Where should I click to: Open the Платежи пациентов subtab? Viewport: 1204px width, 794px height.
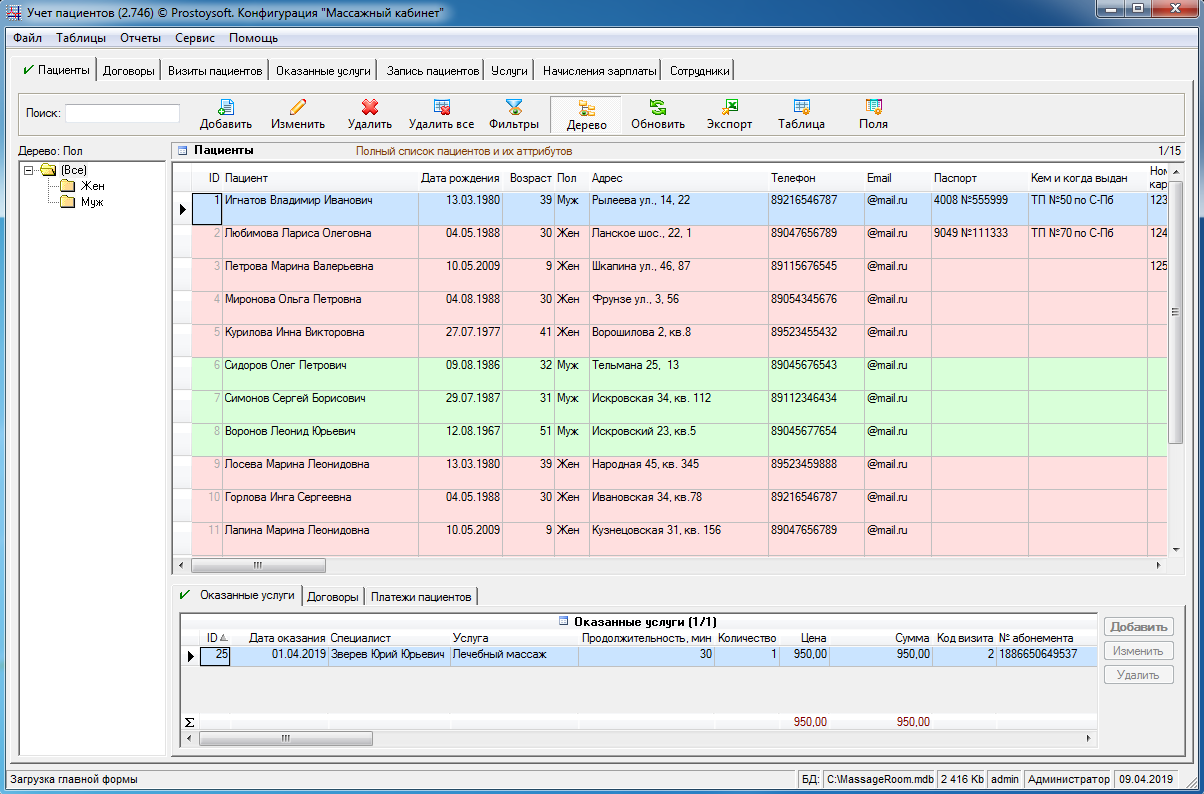coord(420,597)
